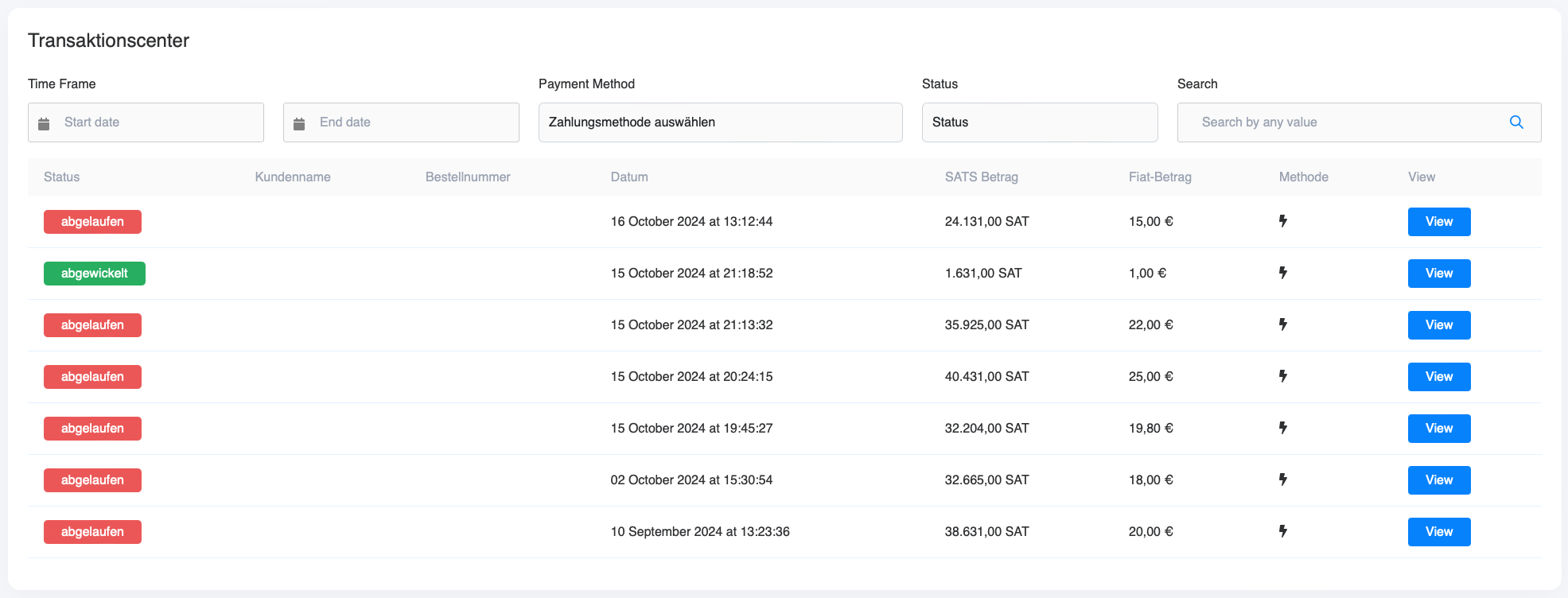Open the Start date picker field
Image resolution: width=1568 pixels, height=598 pixels.
click(x=159, y=122)
